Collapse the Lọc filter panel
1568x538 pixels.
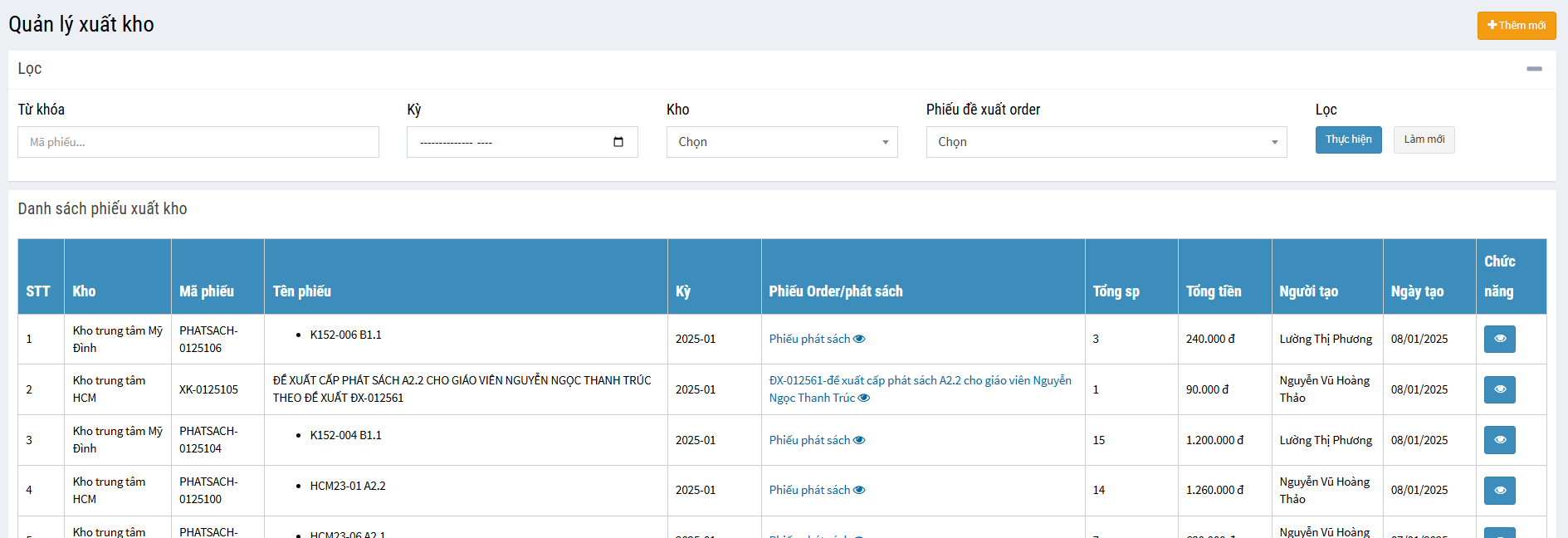1534,69
